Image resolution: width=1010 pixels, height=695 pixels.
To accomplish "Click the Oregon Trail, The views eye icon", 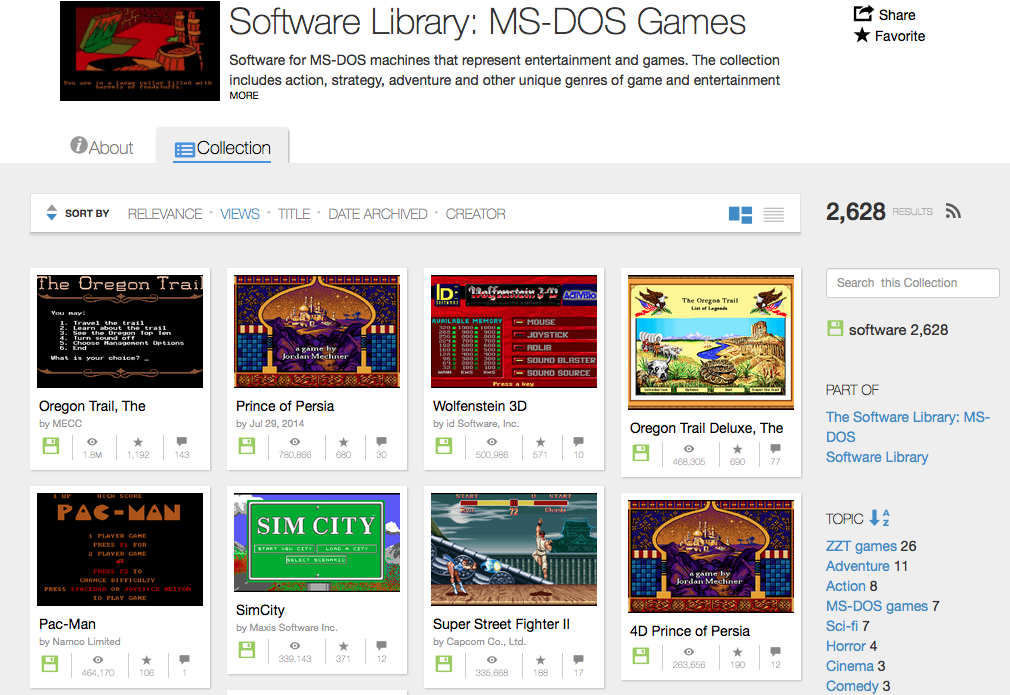I will click(x=92, y=442).
